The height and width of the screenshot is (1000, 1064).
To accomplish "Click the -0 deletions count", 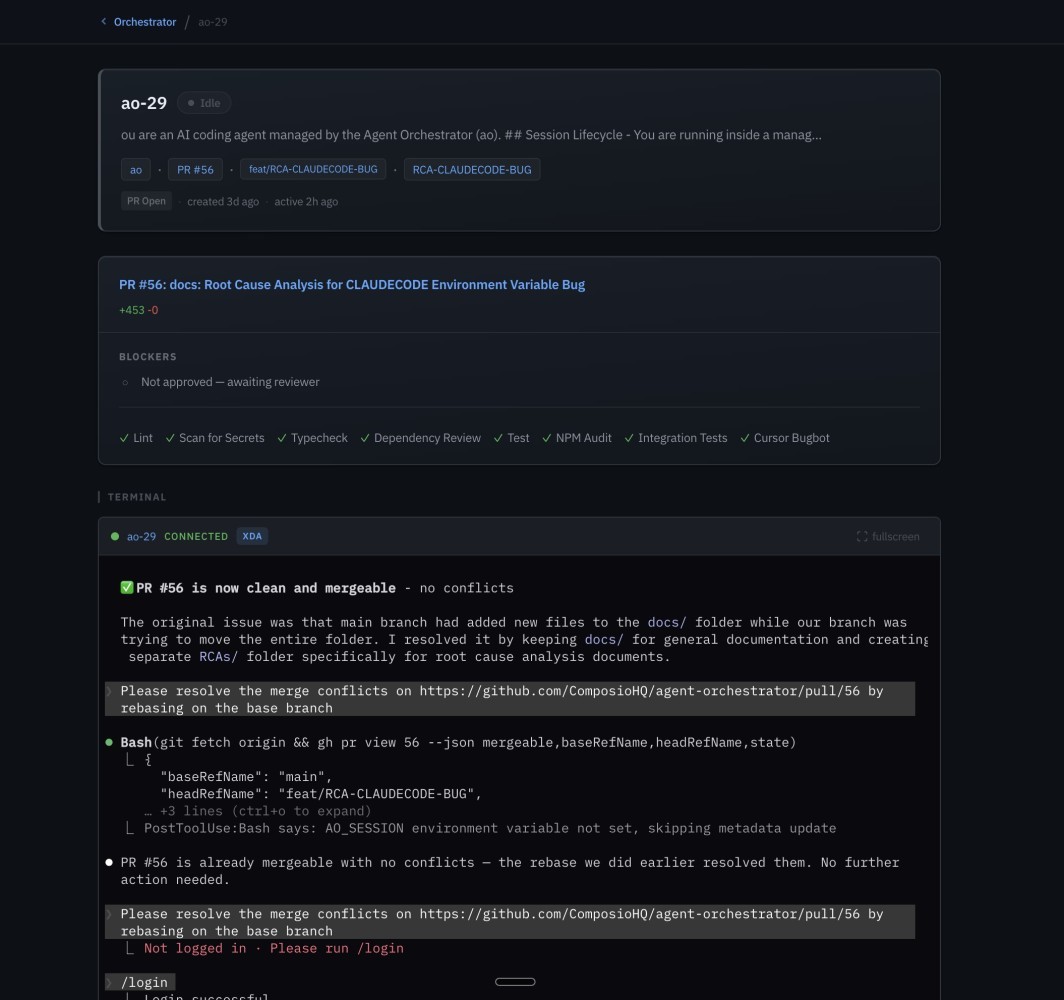I will pos(153,310).
